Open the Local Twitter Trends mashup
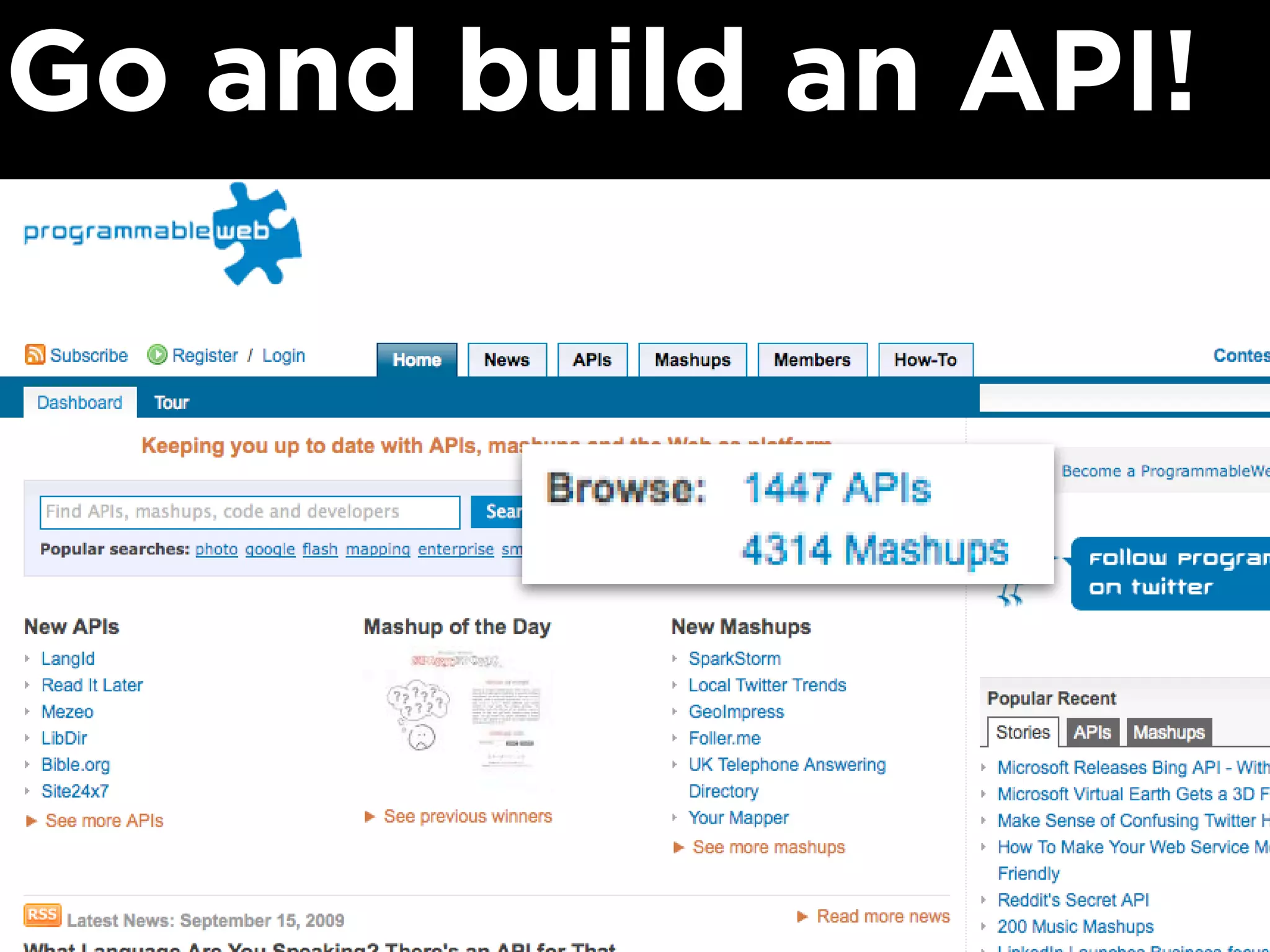1270x952 pixels. click(x=767, y=685)
